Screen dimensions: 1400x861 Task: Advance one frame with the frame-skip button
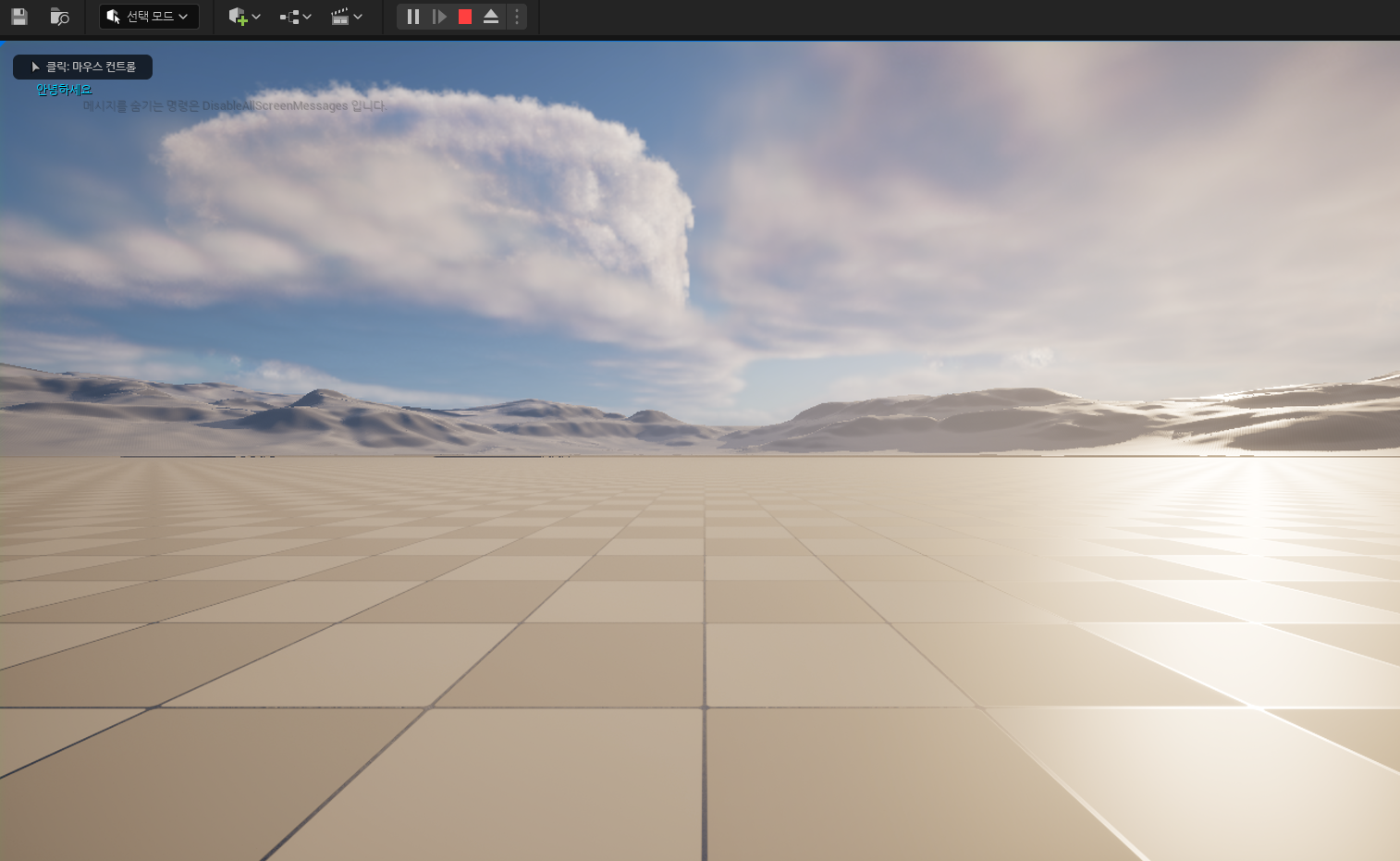point(439,17)
